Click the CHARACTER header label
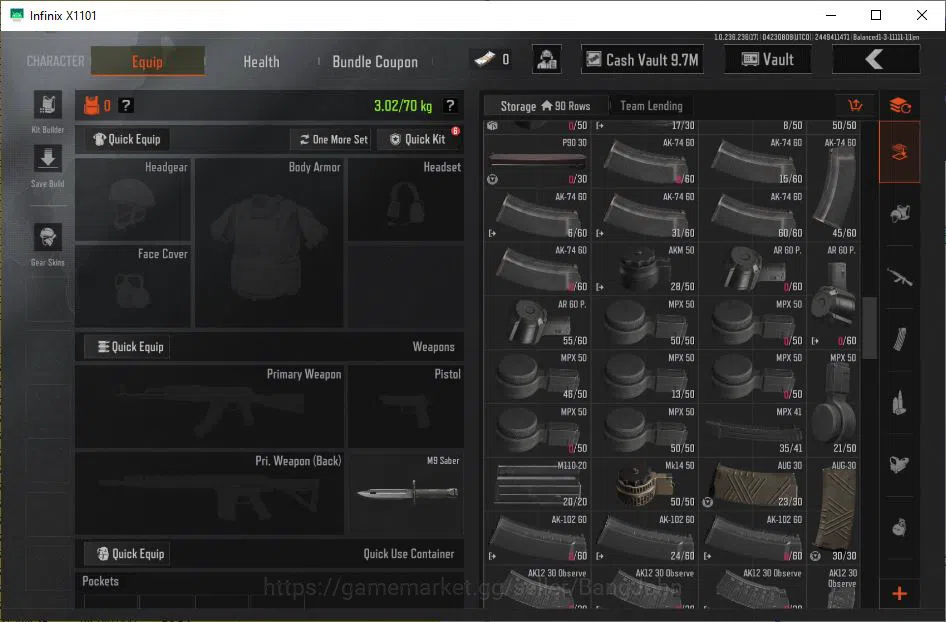This screenshot has width=946, height=622. point(56,61)
